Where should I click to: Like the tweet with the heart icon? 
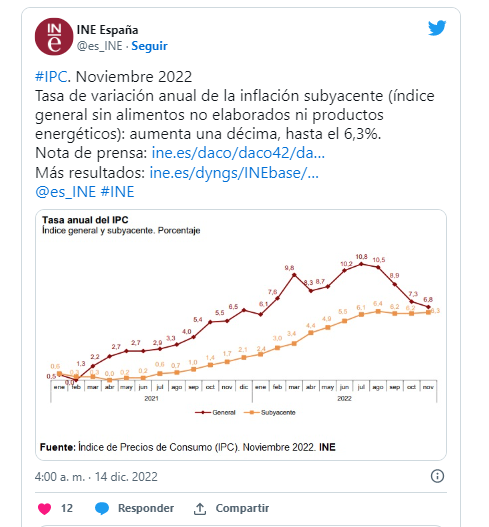coord(45,509)
